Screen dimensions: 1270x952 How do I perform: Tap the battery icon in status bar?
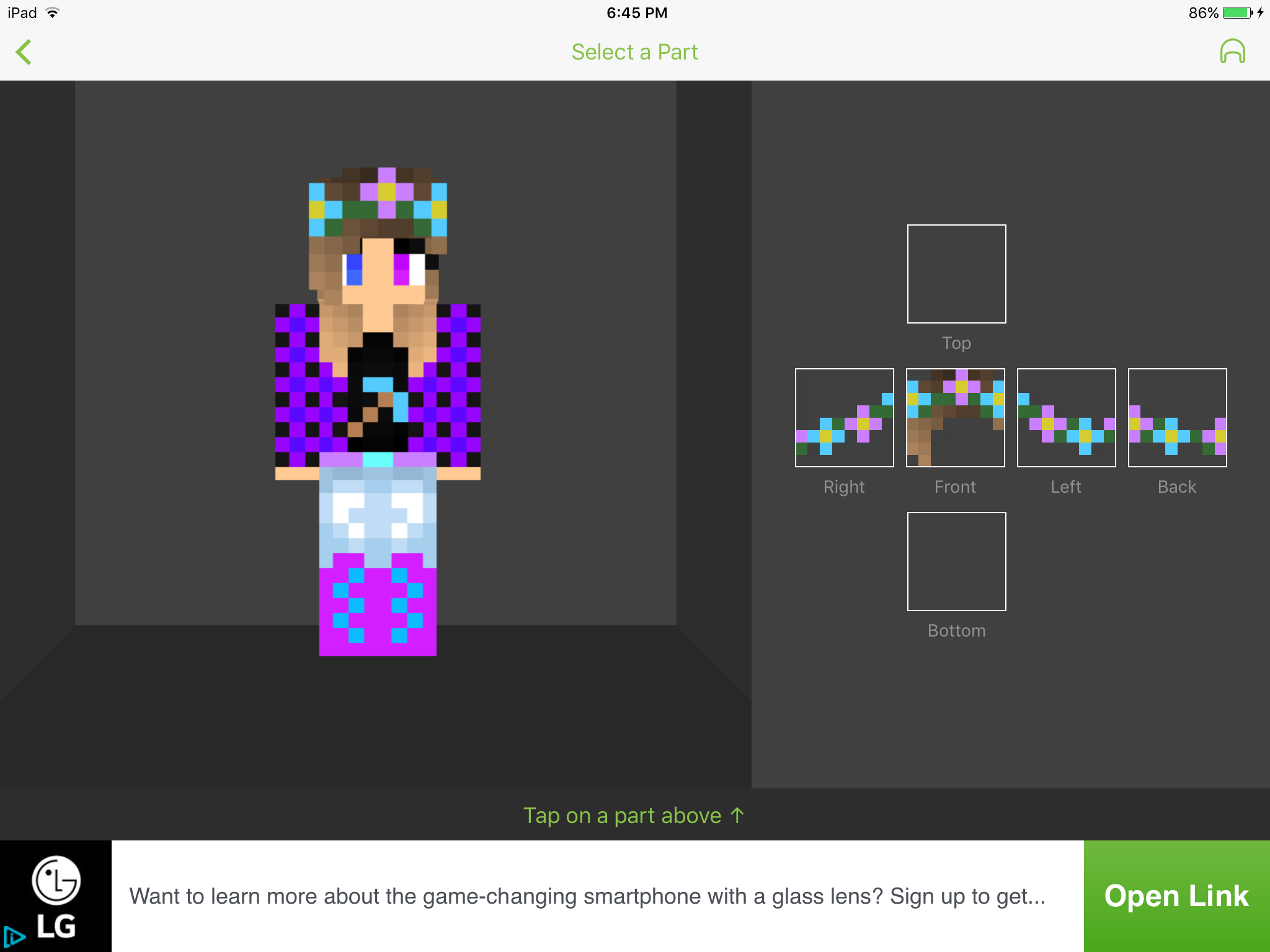(1238, 13)
